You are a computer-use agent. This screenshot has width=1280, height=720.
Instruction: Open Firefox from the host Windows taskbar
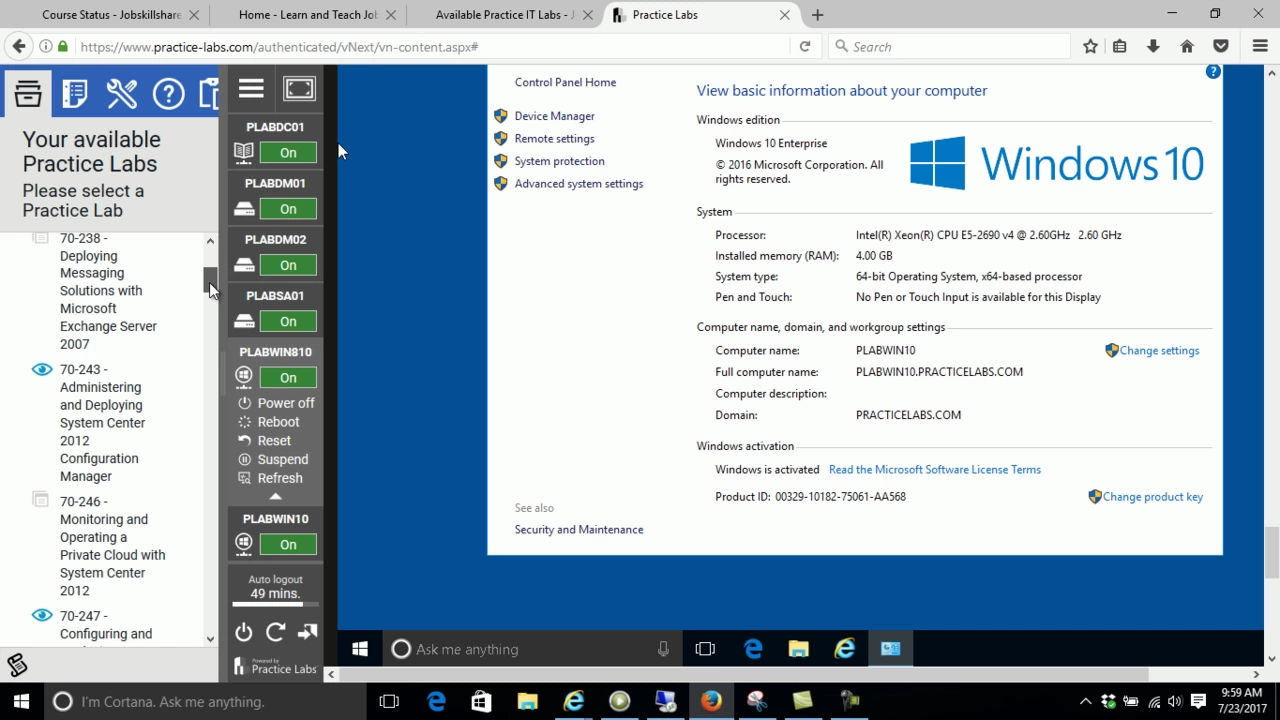711,701
